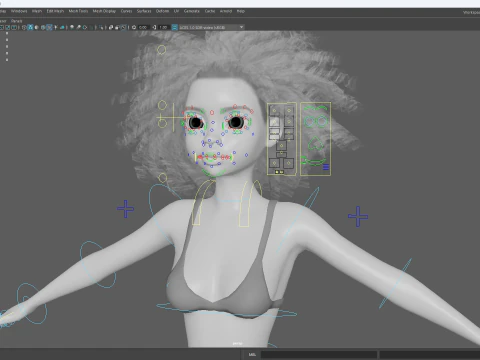Select the top-right square slider in control panel

289,110
